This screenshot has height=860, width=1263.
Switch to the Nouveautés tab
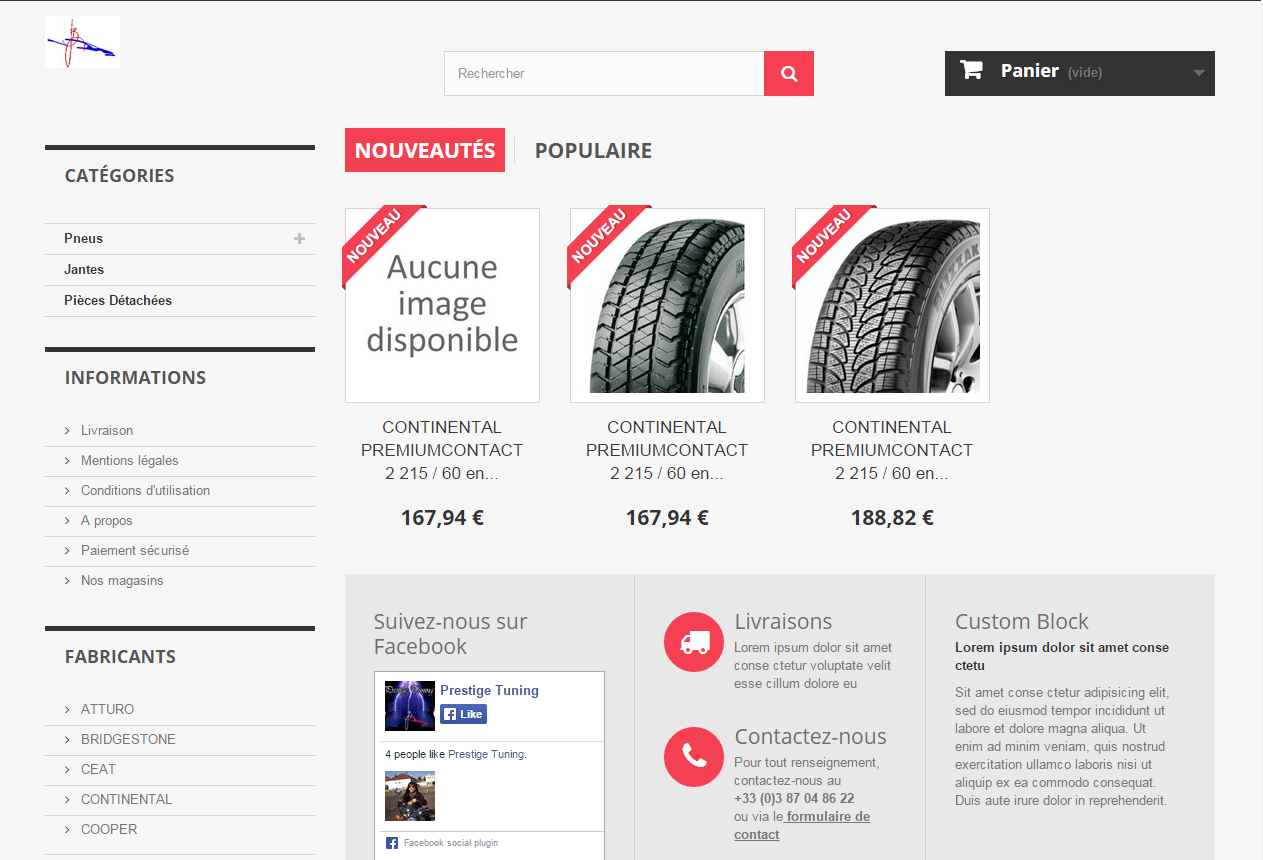[425, 150]
